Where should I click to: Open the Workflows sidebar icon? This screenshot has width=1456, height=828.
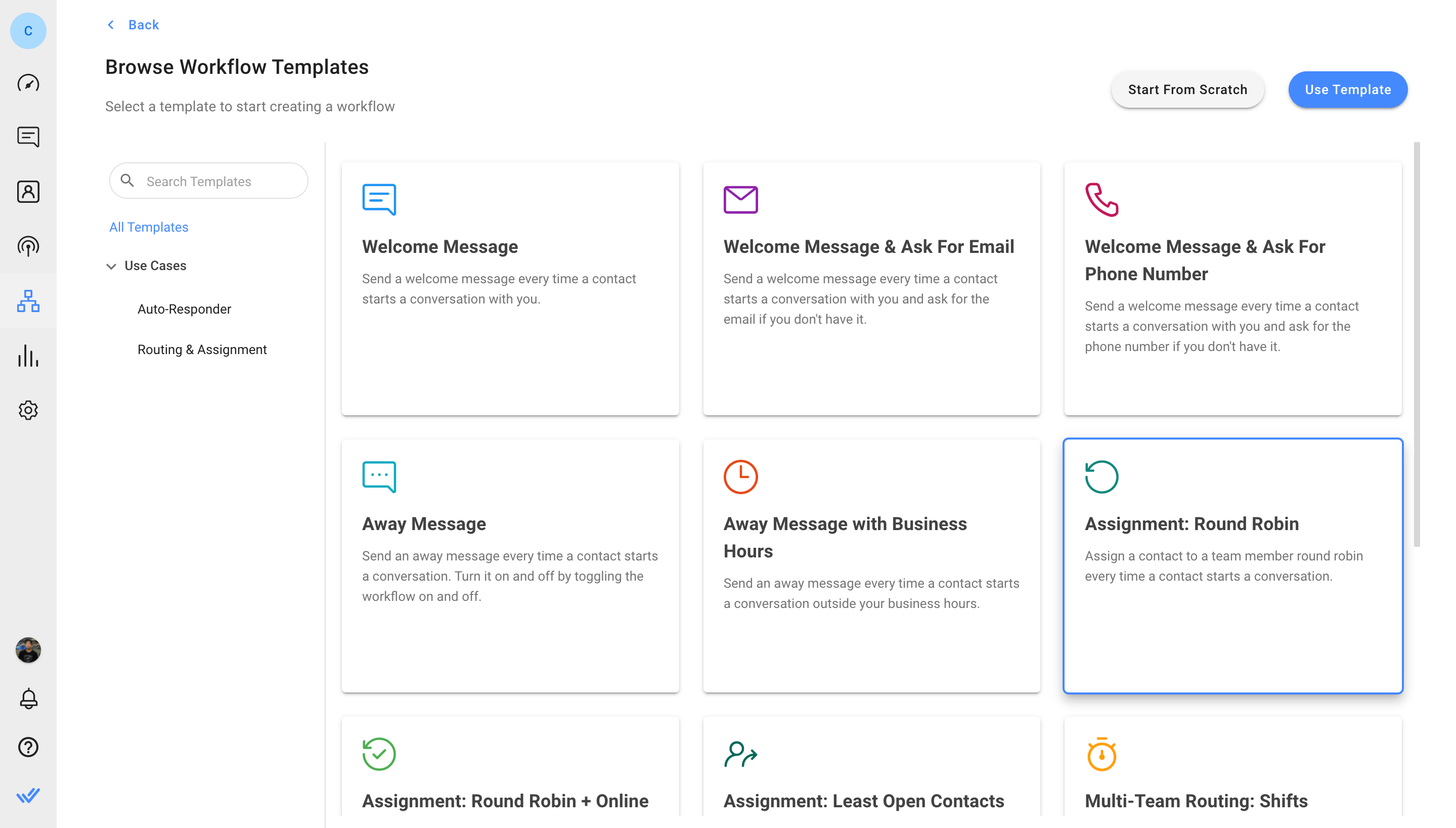click(28, 301)
